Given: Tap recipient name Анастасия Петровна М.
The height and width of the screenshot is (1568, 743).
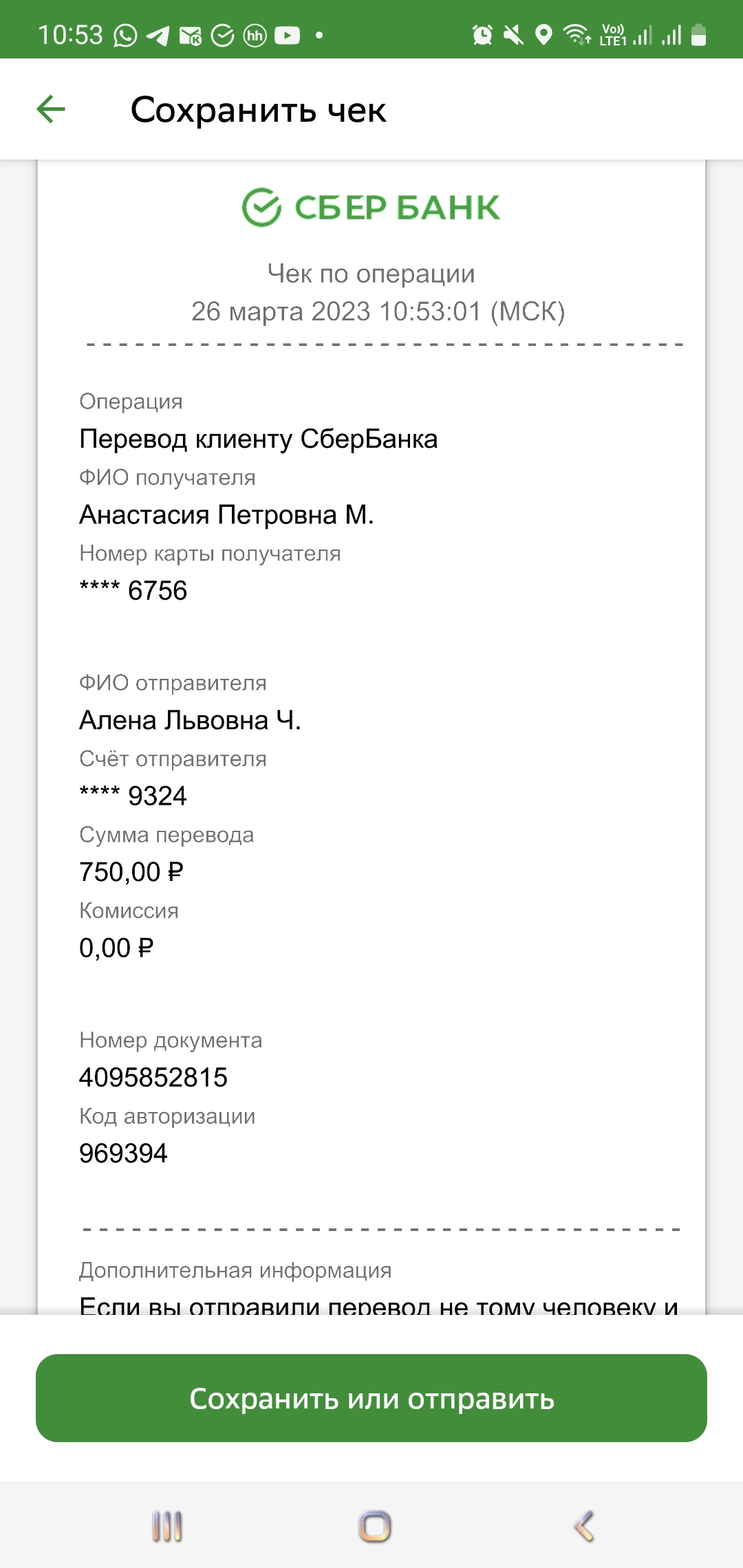Looking at the screenshot, I should point(226,514).
